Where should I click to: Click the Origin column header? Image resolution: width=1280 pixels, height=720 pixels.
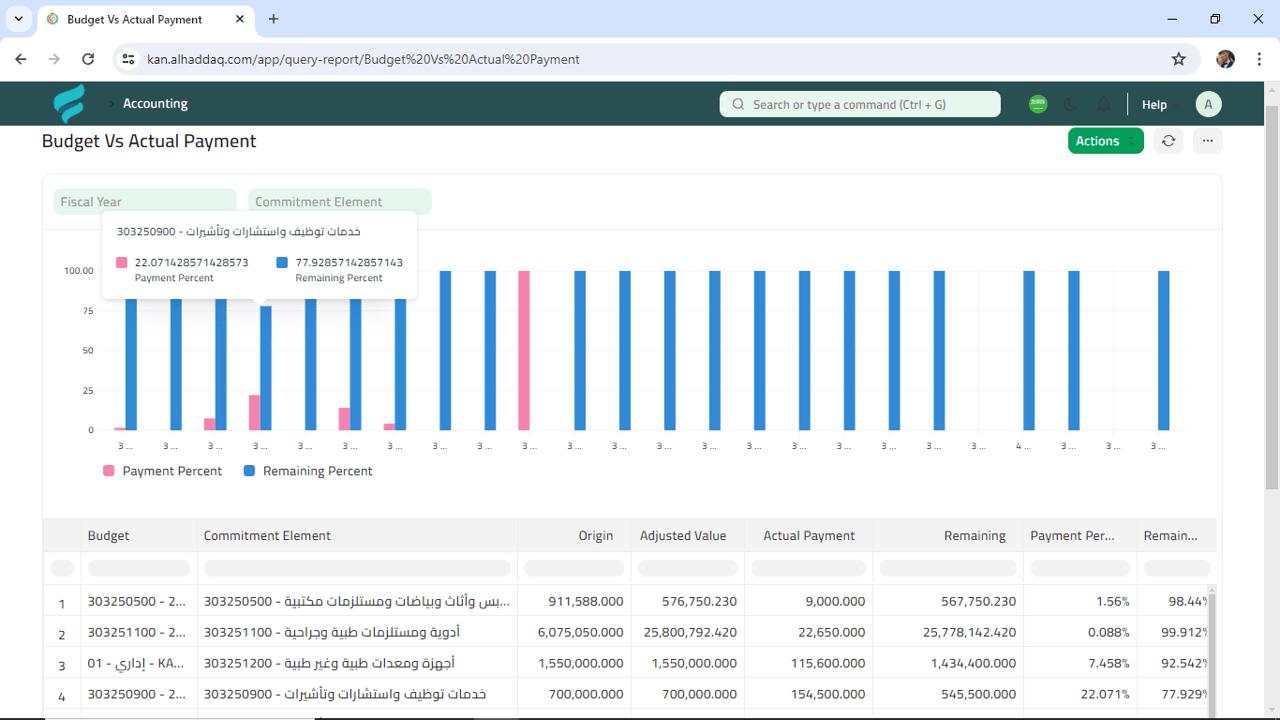pos(574,536)
